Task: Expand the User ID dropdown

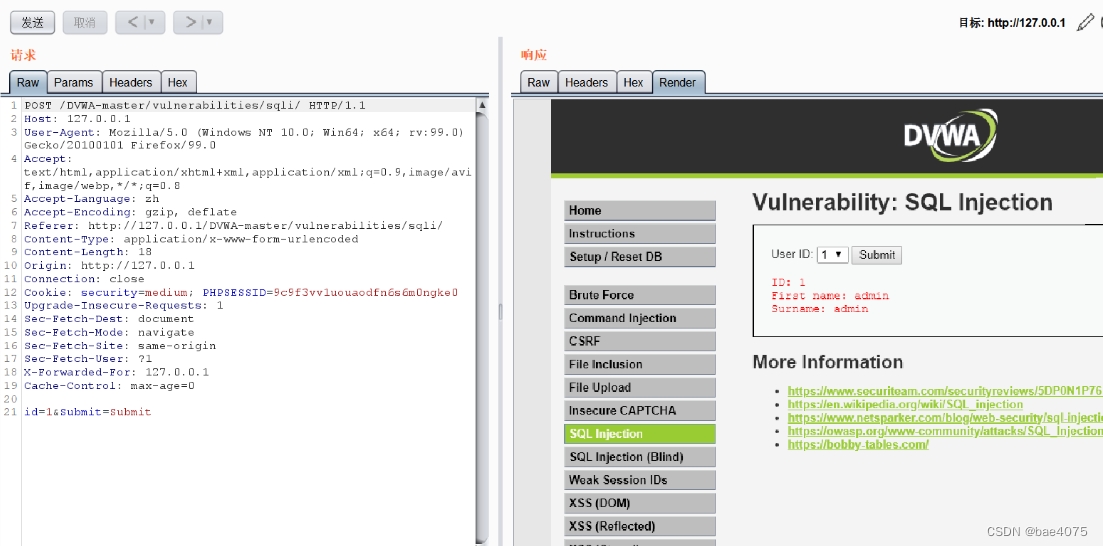Action: [x=832, y=255]
